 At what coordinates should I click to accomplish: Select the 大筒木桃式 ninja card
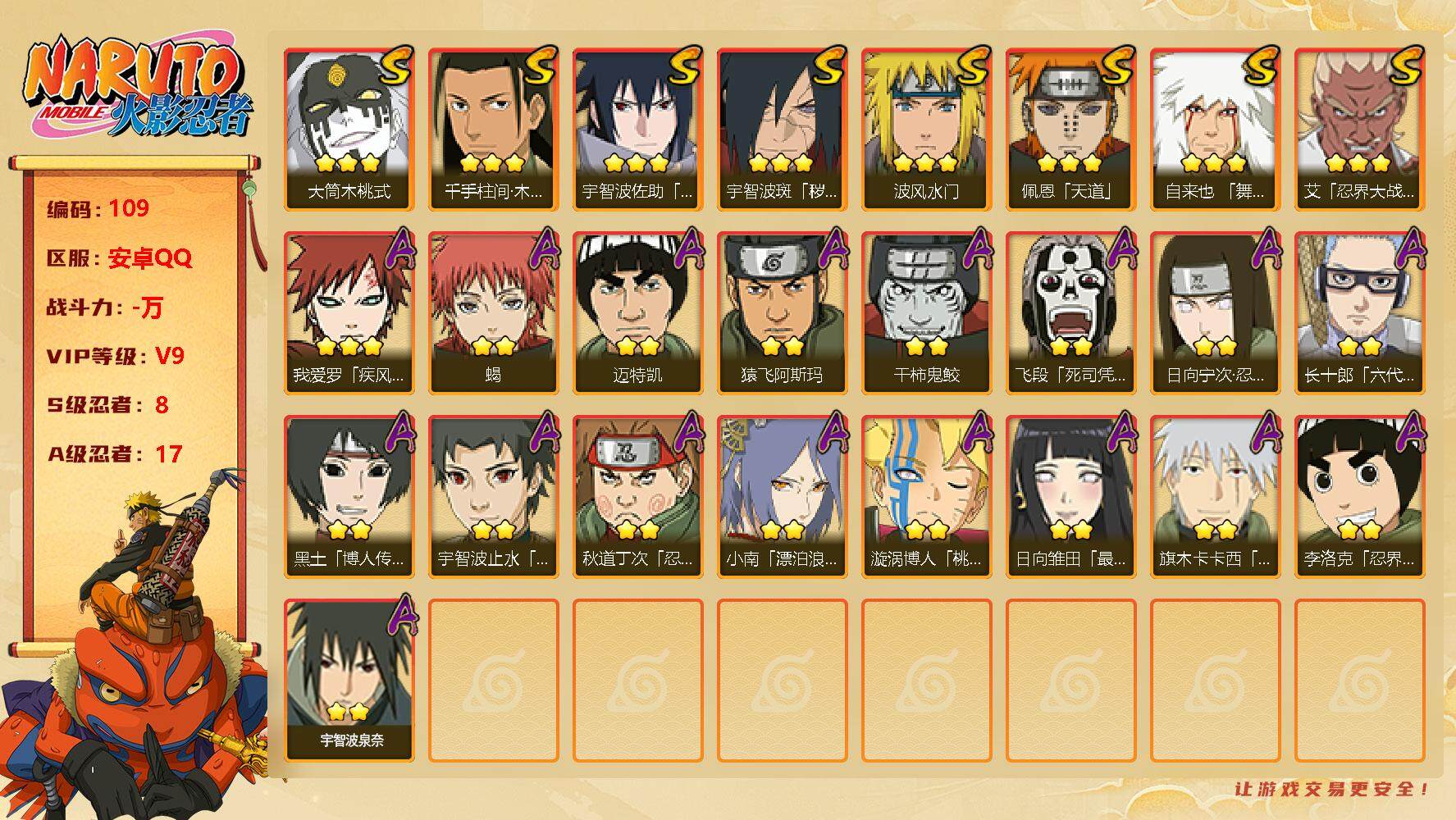tap(349, 130)
